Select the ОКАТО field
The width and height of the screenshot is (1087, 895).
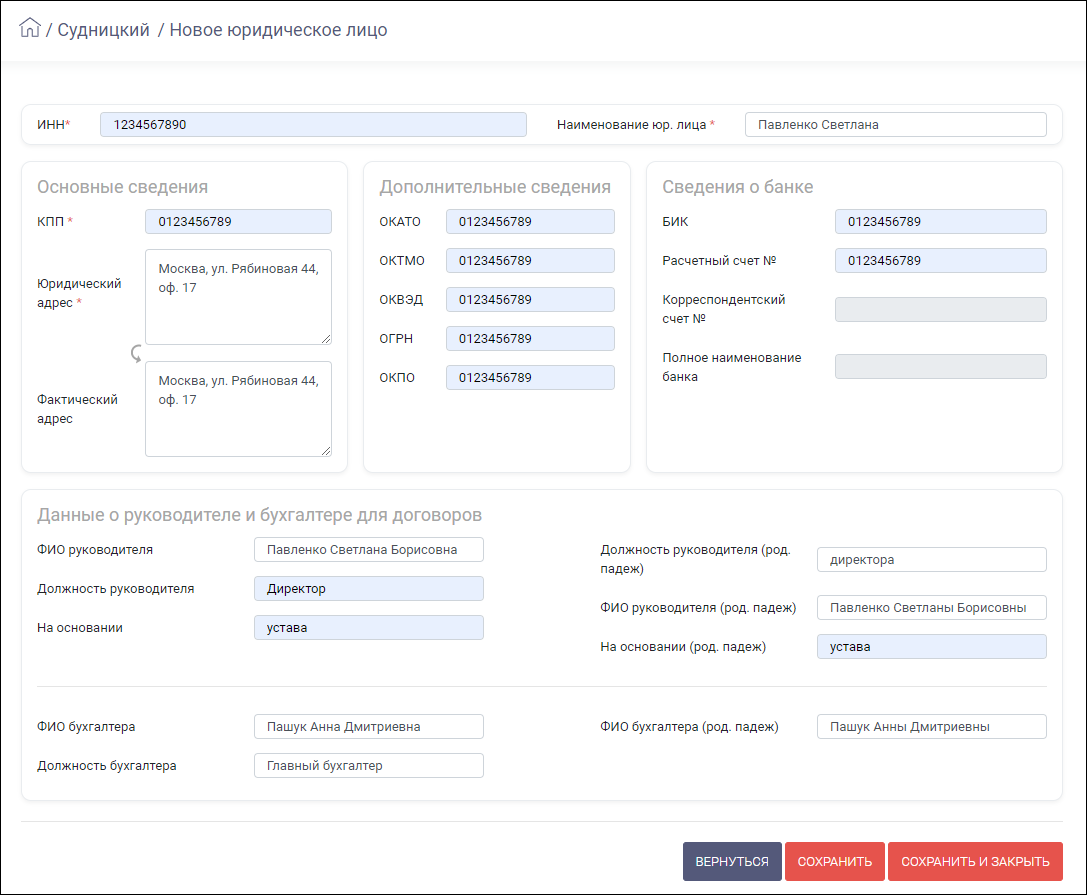click(x=530, y=222)
